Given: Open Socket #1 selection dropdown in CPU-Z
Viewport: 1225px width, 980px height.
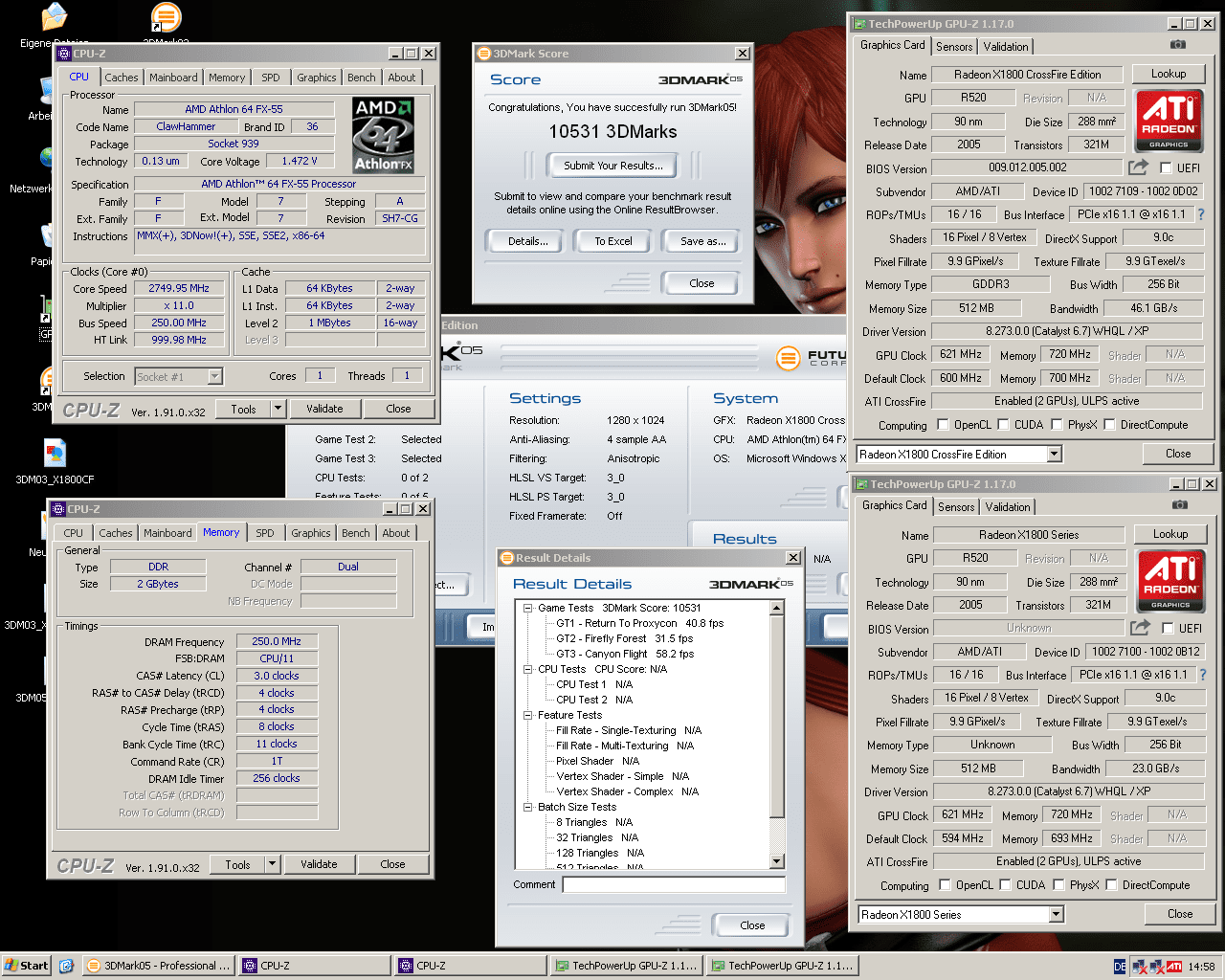Looking at the screenshot, I should (x=215, y=377).
